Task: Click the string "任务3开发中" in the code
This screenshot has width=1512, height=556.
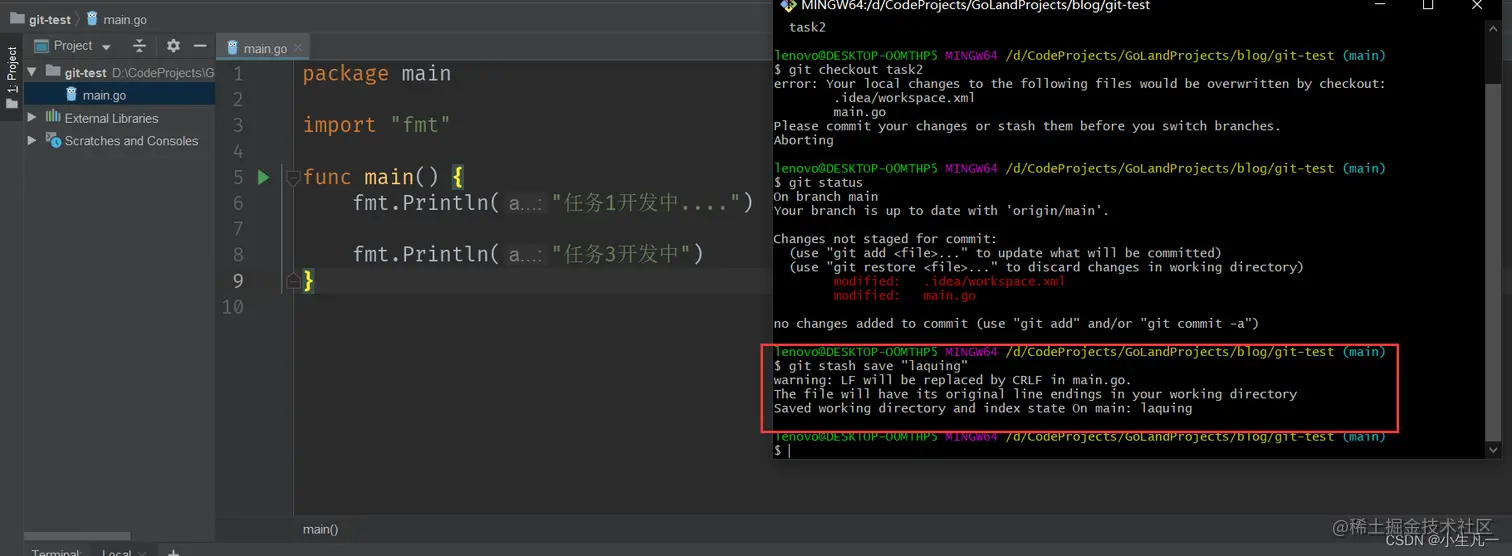Action: pos(627,254)
